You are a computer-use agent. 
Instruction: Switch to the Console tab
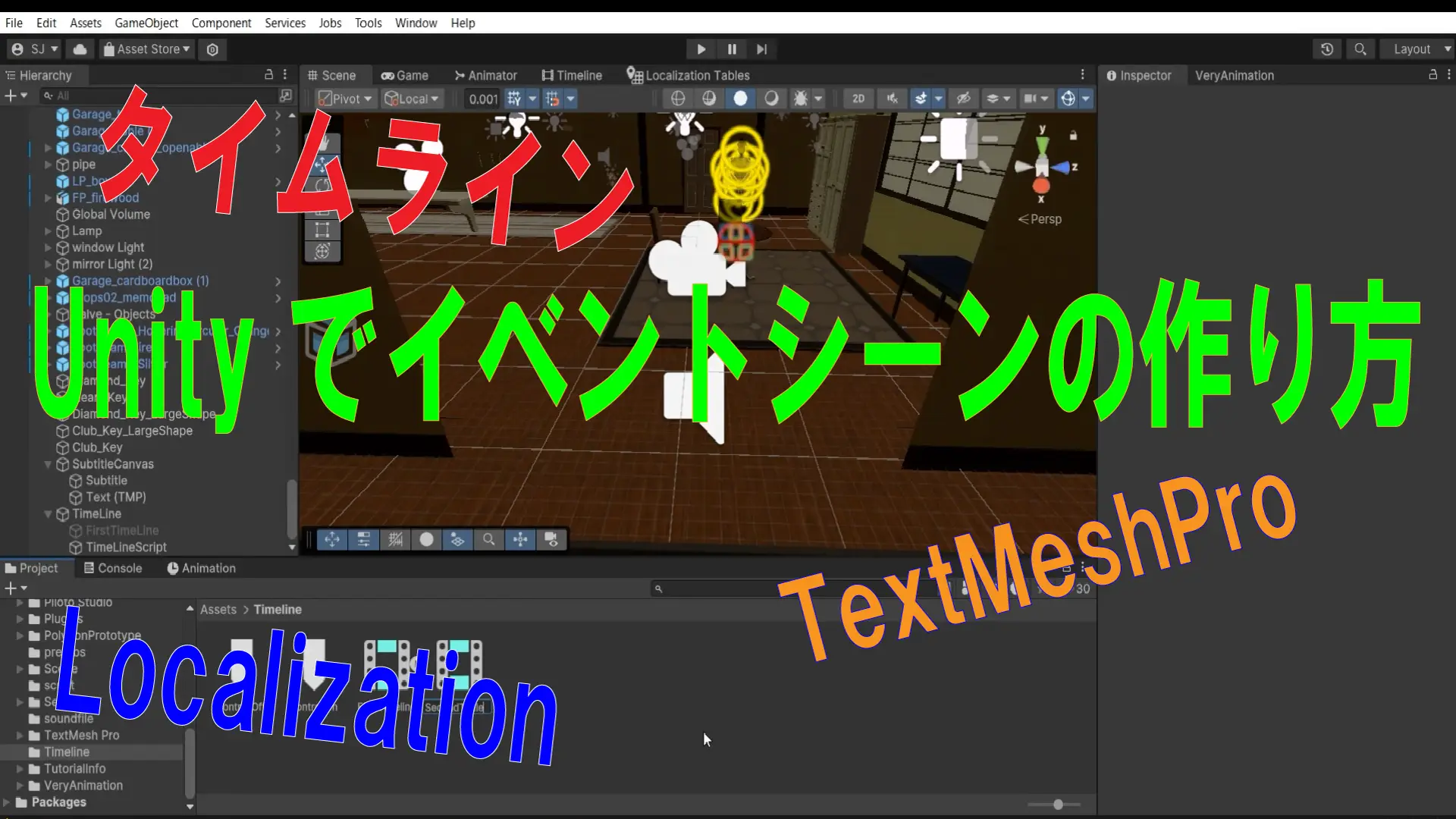(112, 568)
